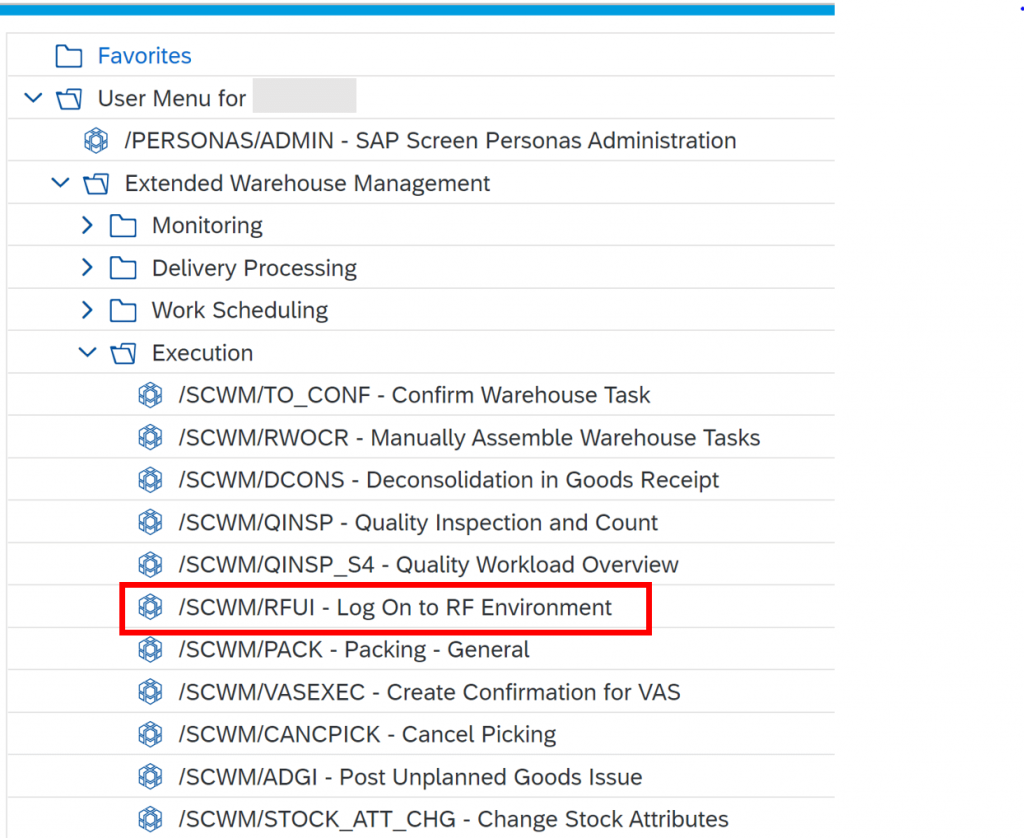Viewport: 1024px width, 838px height.
Task: Click the Extended Warehouse Management folder icon
Action: pyautogui.click(x=96, y=184)
